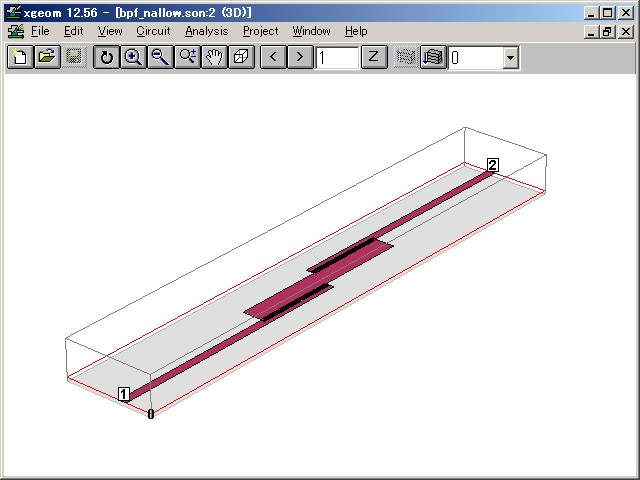Close the bpf_nallow.son document window
This screenshot has width=640, height=480.
tap(626, 31)
